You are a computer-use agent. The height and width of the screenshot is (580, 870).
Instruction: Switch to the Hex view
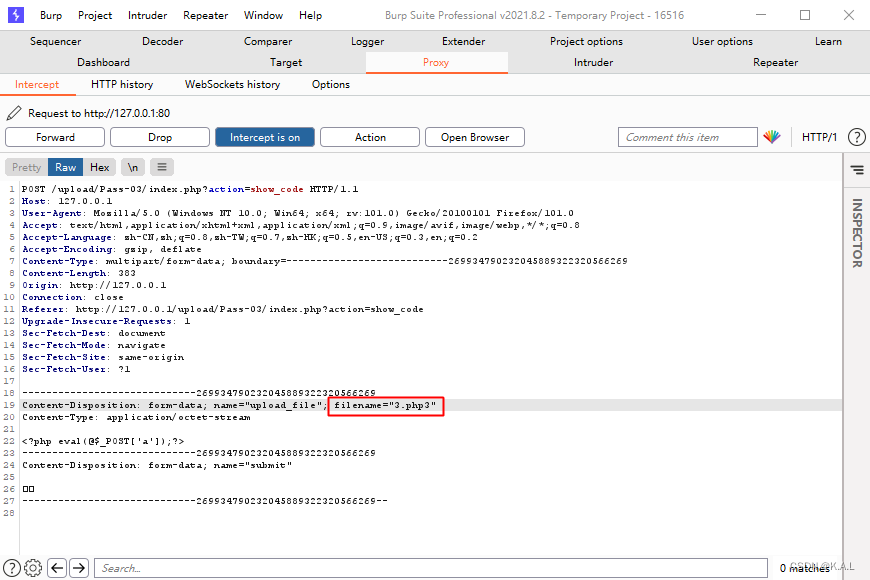point(100,167)
